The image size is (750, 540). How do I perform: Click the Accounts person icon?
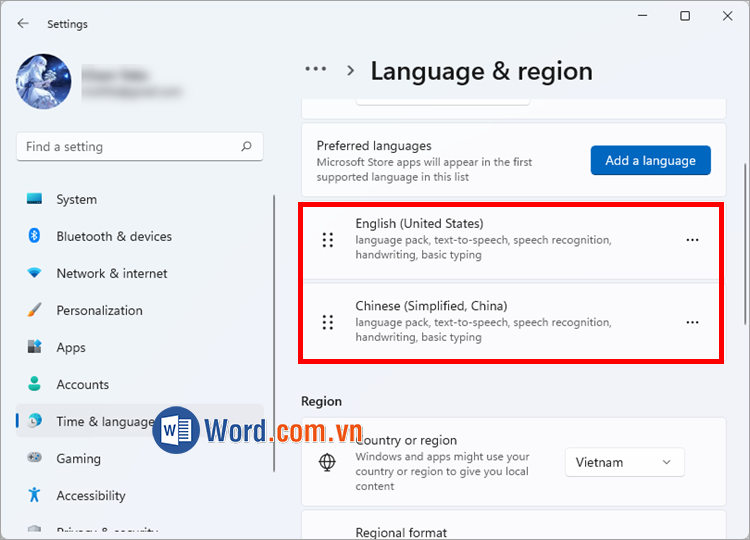[x=35, y=384]
